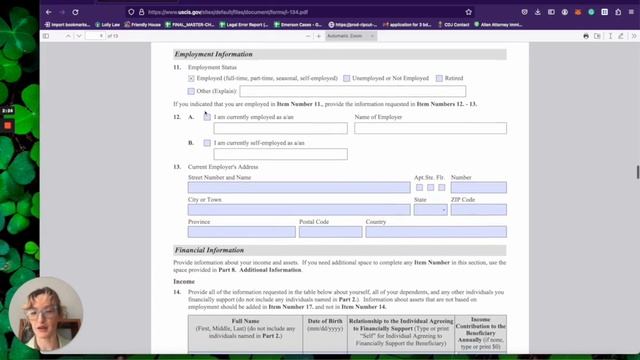Open the Emerson Cases bookmark
The height and width of the screenshot is (360, 640).
298,24
